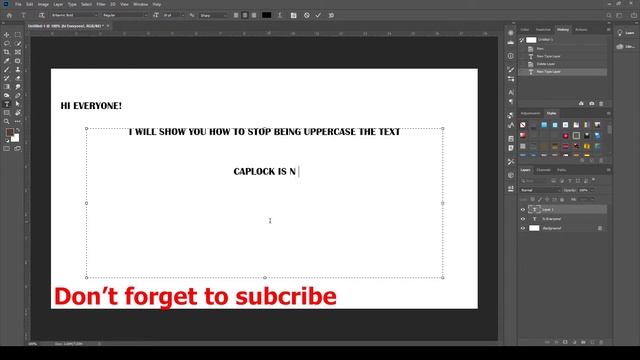Open the Window menu
This screenshot has height=360, width=640.
coord(140,4)
